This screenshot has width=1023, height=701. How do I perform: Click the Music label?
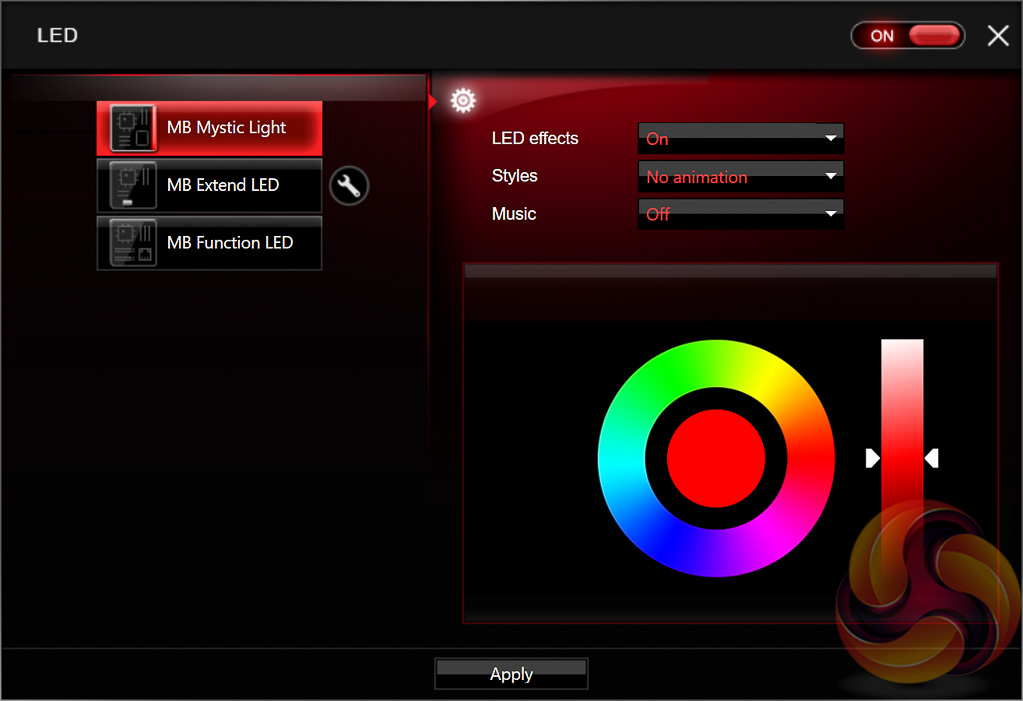pyautogui.click(x=514, y=214)
